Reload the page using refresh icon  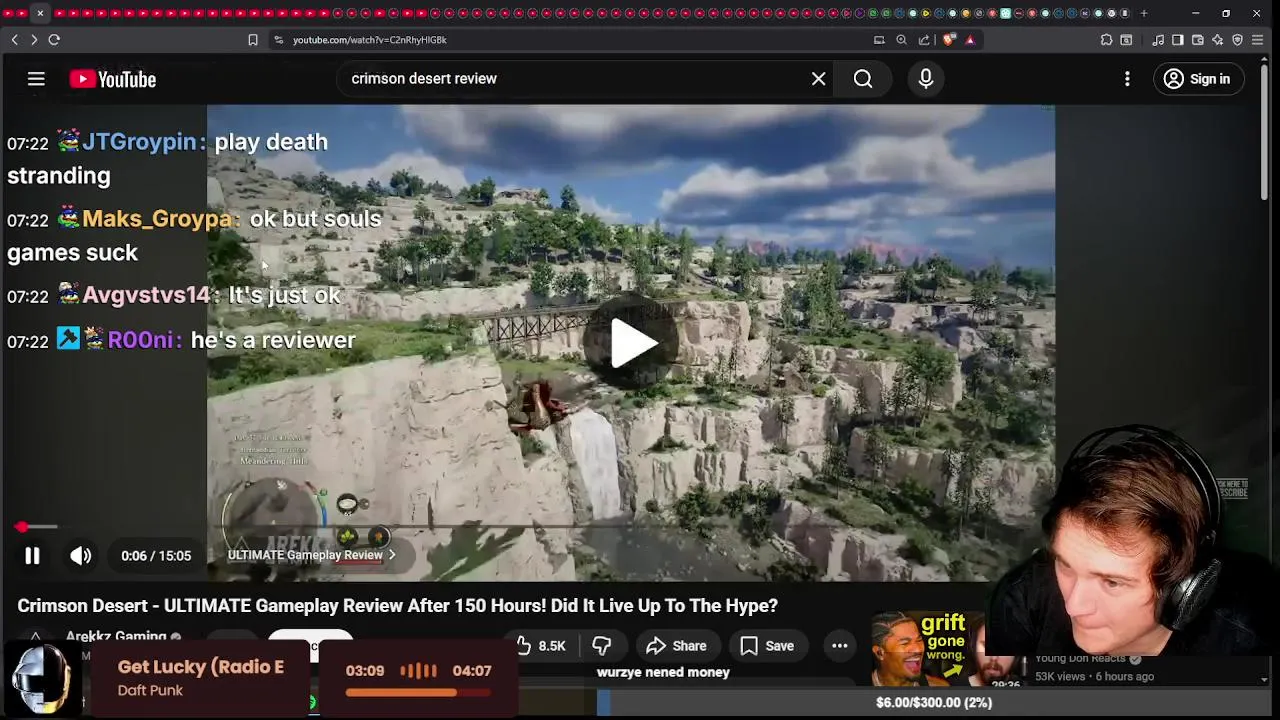[54, 40]
